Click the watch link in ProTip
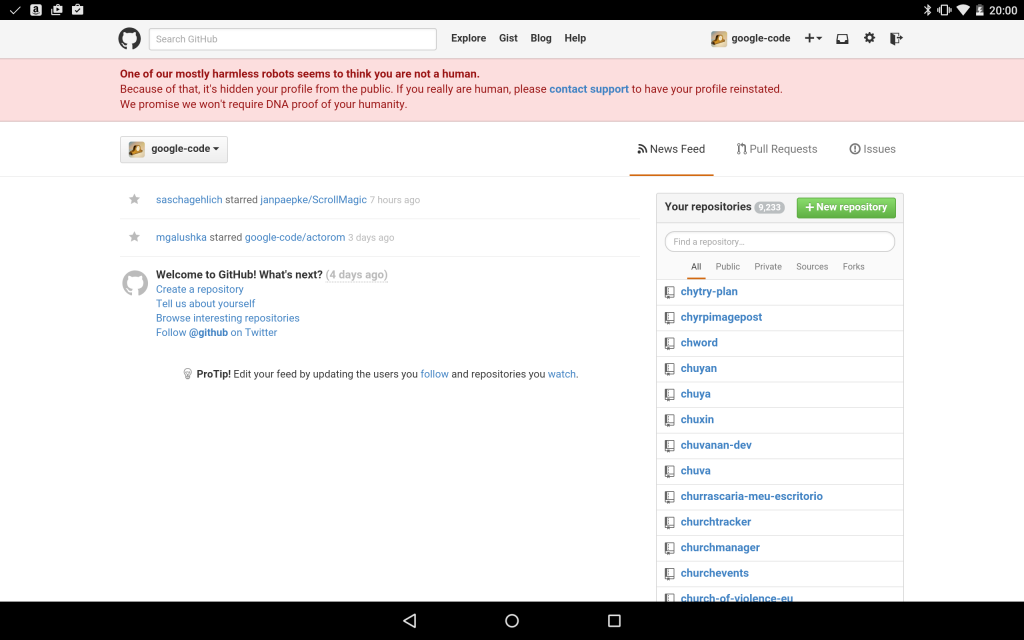The image size is (1024, 640). pos(562,374)
